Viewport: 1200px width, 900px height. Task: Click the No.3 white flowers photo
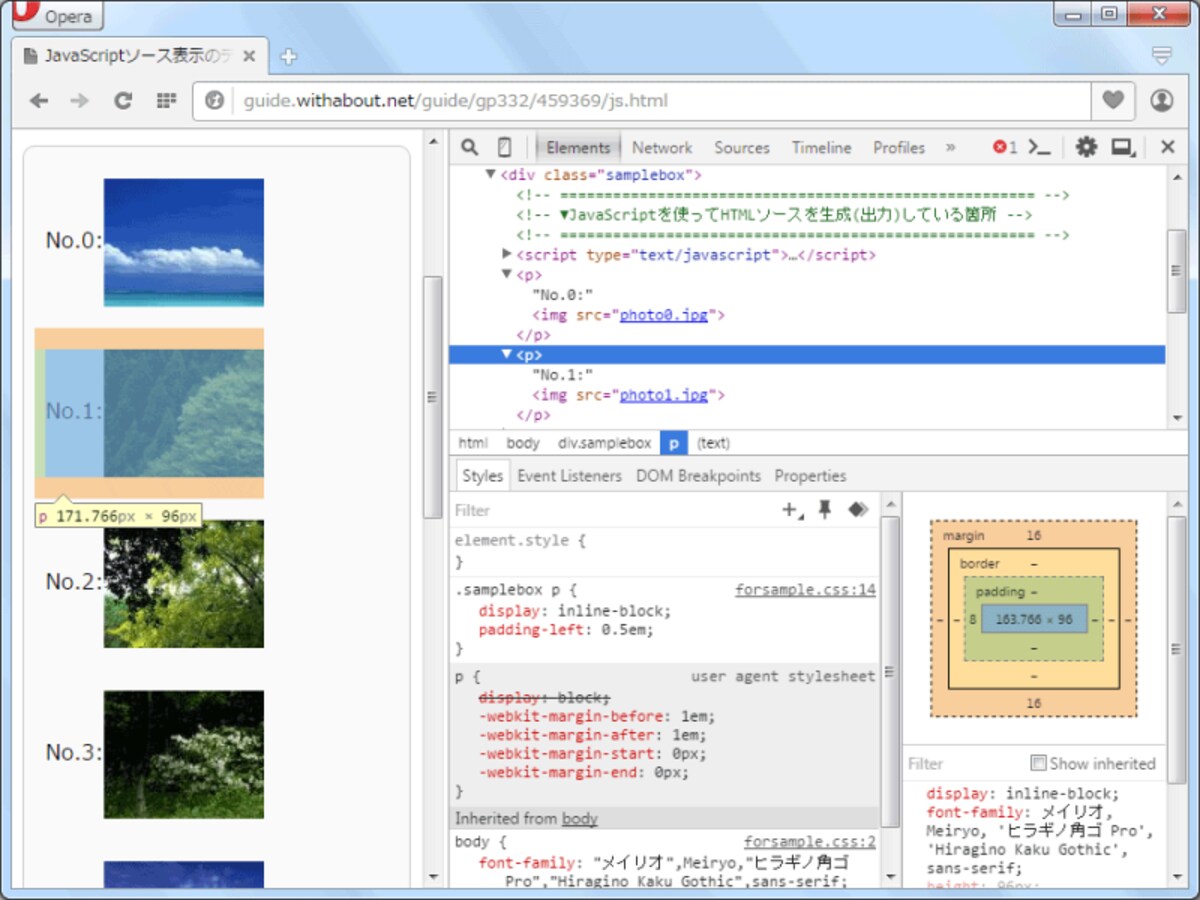point(184,754)
